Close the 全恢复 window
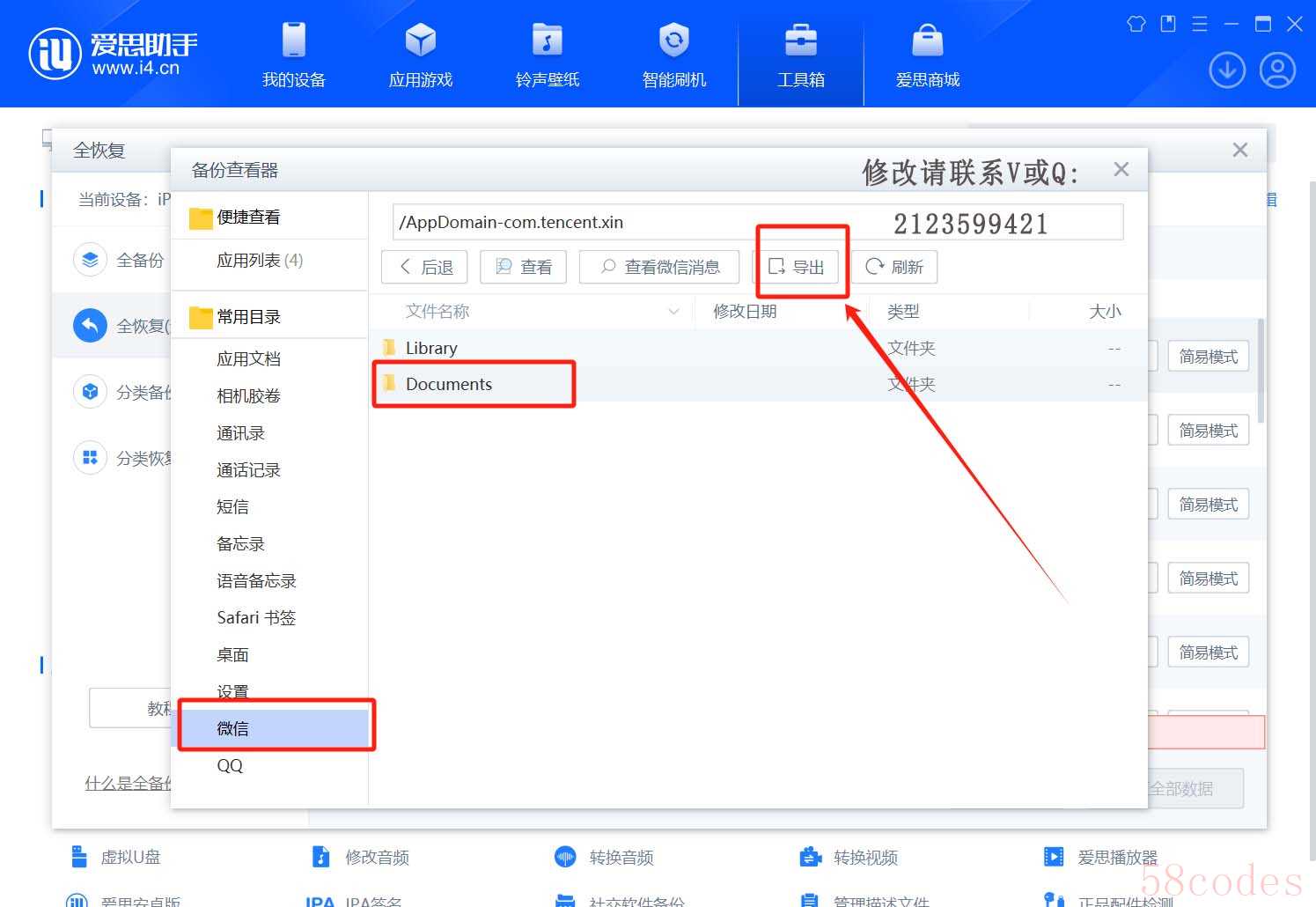1316x907 pixels. coord(1240,150)
